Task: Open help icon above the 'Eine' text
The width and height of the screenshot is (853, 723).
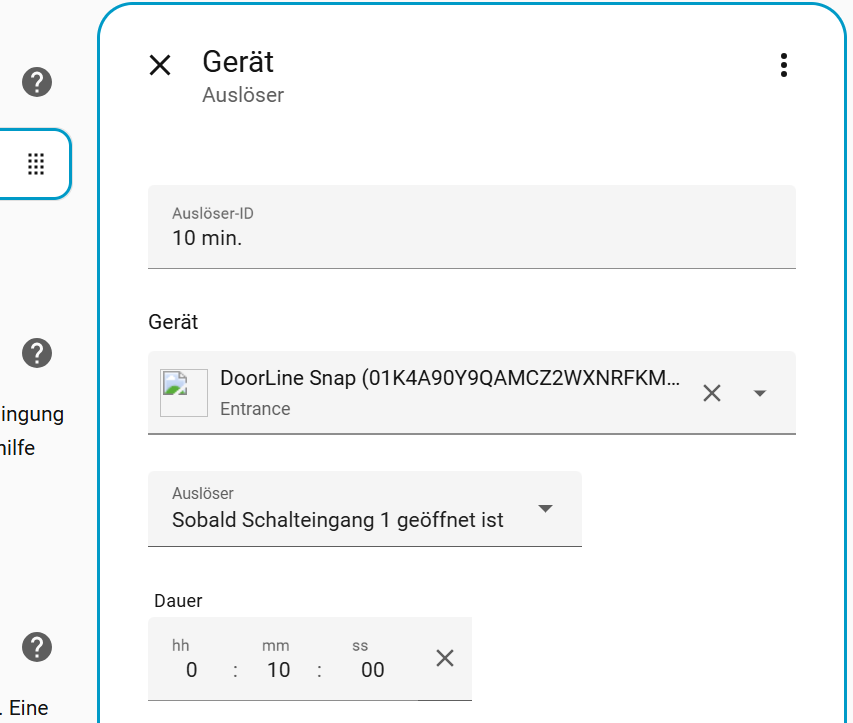Action: (x=37, y=645)
